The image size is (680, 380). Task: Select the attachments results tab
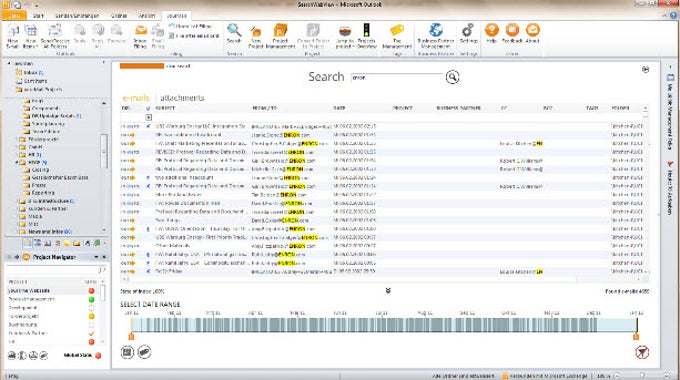coord(182,98)
